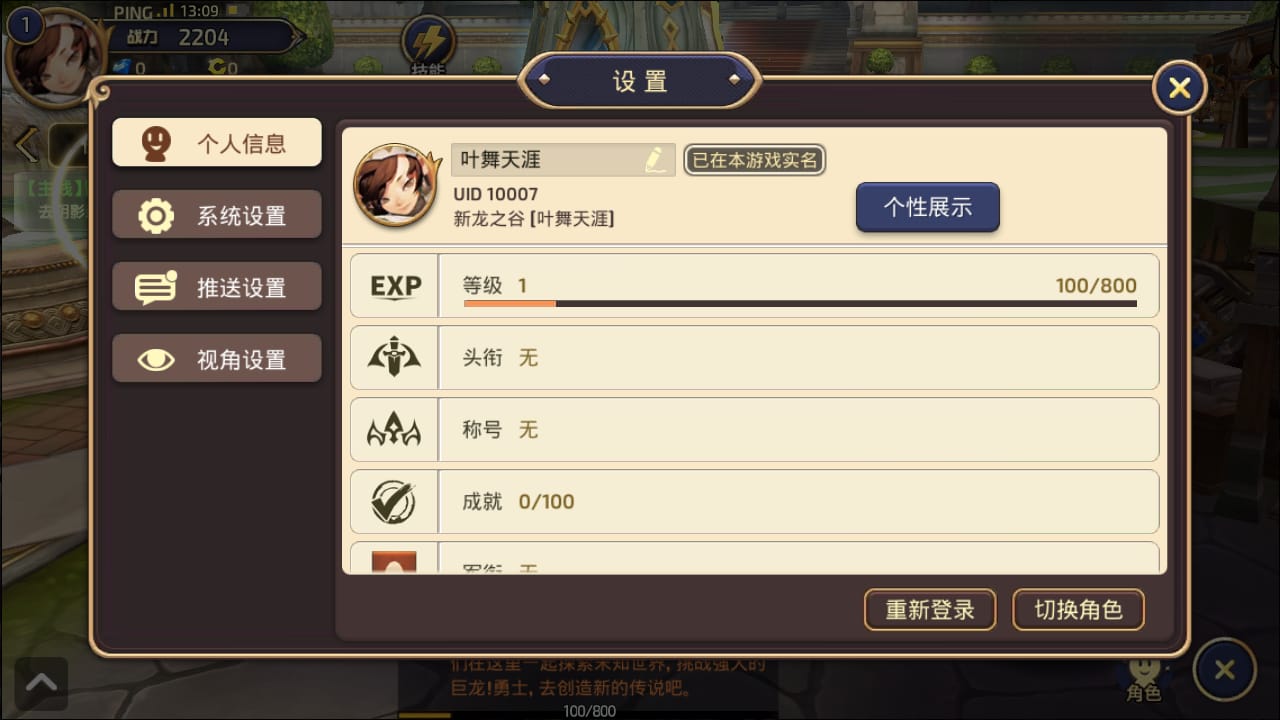This screenshot has height=720, width=1280.
Task: Click the pencil edit-name icon
Action: [655, 160]
